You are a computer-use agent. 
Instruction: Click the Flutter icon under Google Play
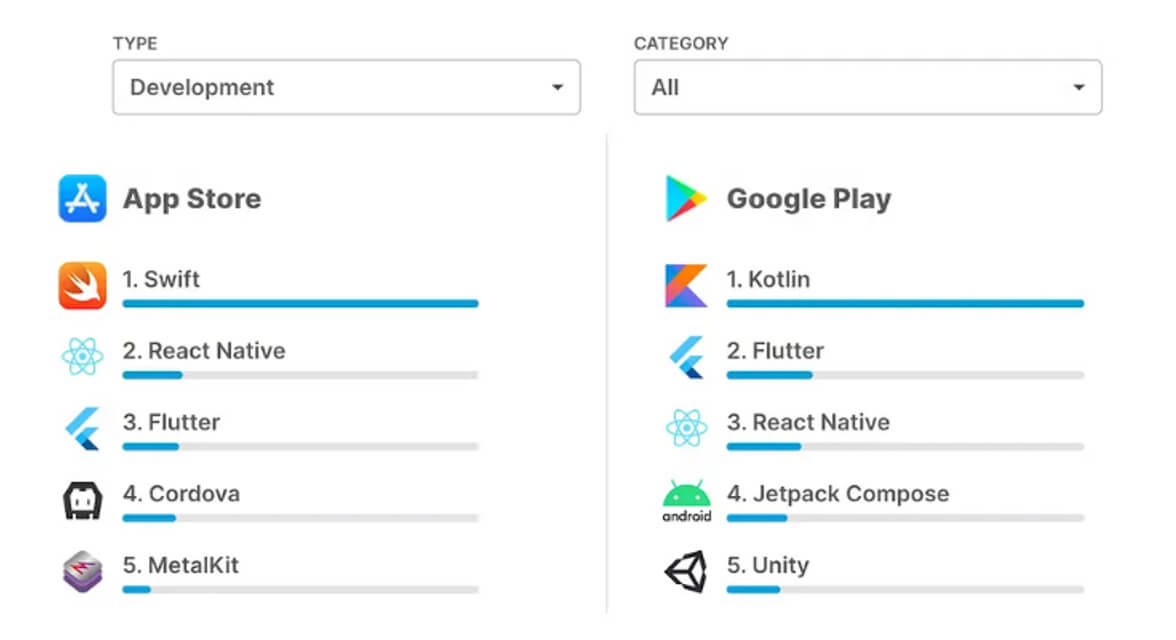[686, 357]
